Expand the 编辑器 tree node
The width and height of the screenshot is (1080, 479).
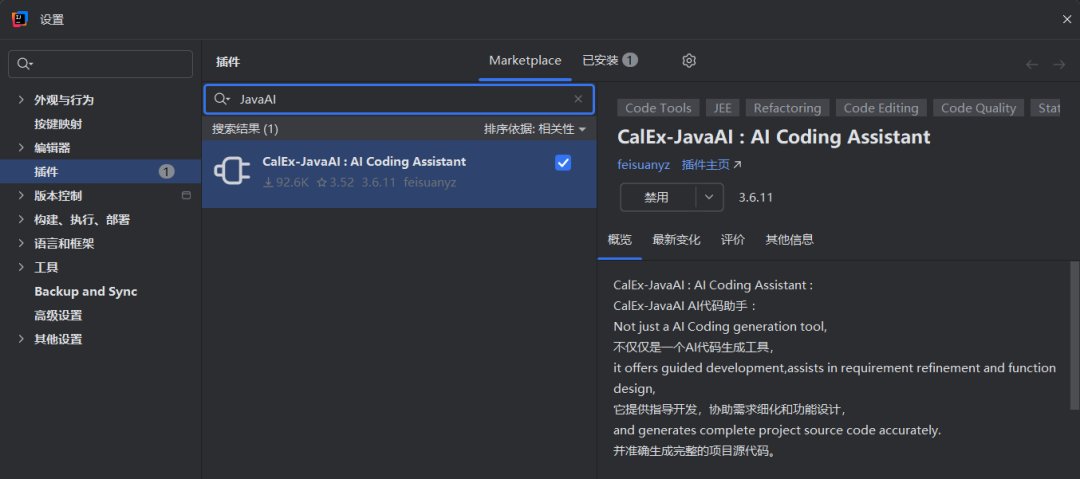21,148
